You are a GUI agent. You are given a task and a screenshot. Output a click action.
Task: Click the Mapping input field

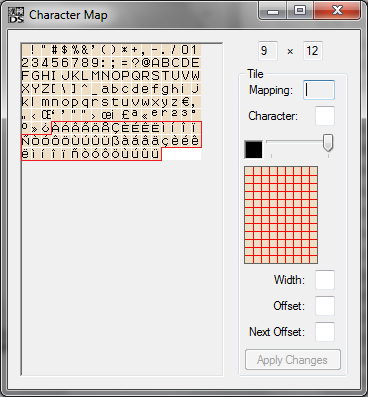(x=319, y=90)
